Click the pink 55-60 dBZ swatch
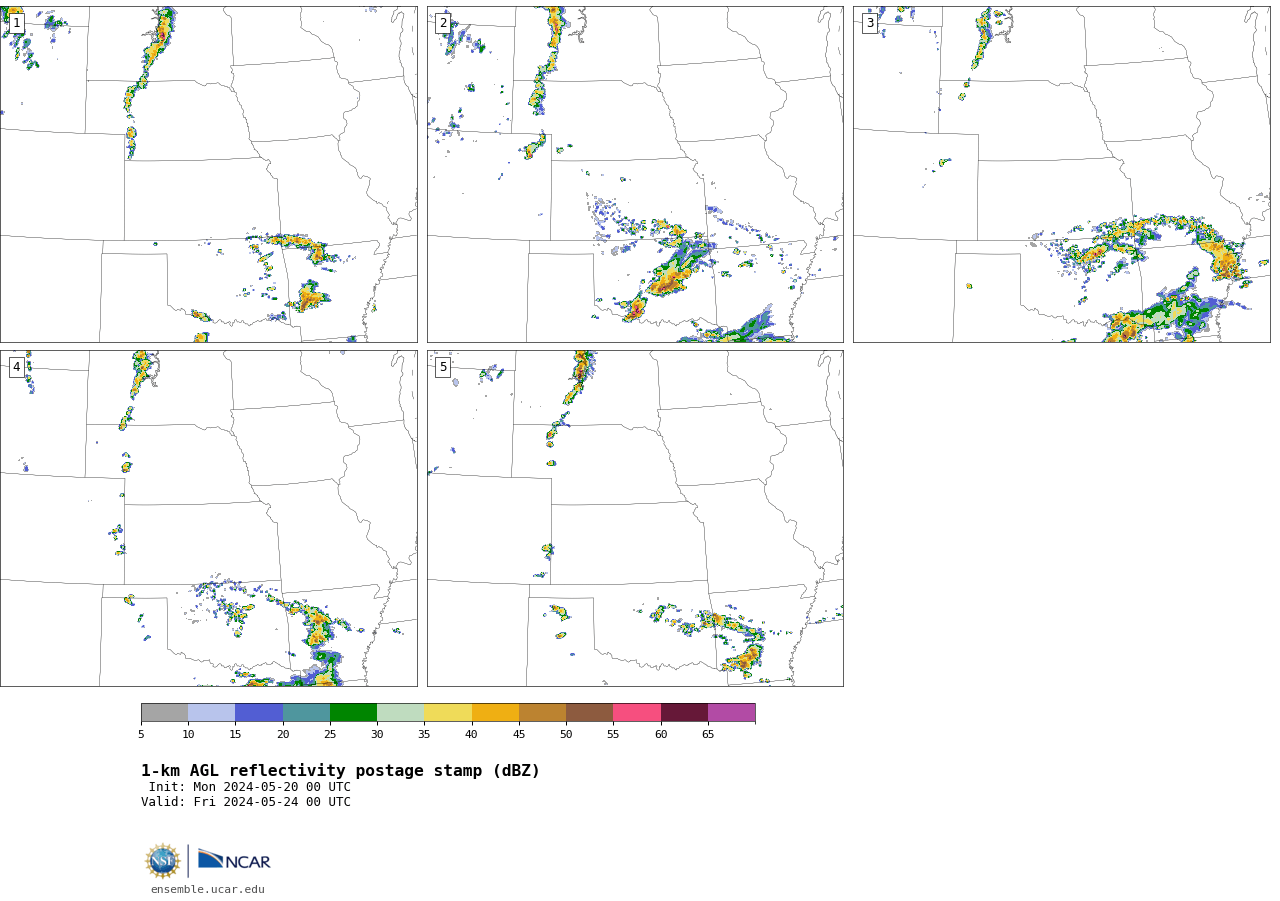1280x901 pixels. 637,713
